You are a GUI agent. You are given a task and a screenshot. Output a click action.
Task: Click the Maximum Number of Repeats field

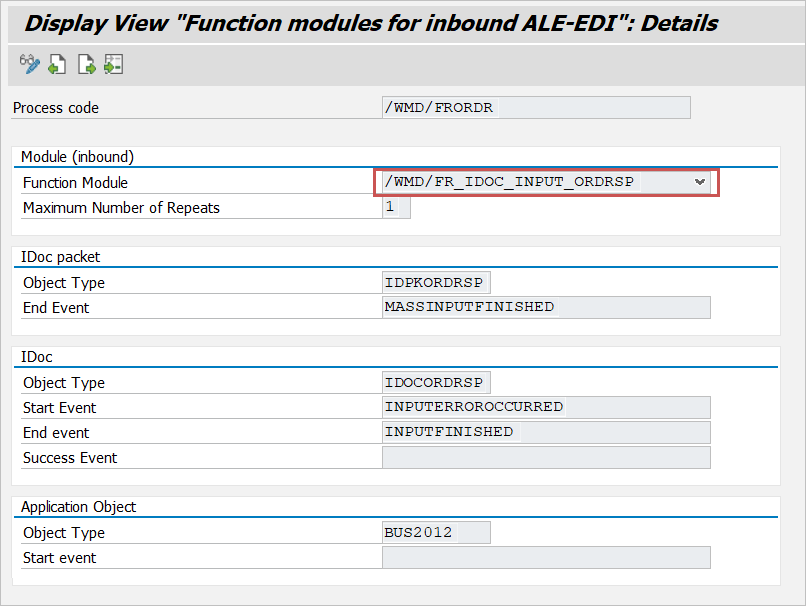396,208
